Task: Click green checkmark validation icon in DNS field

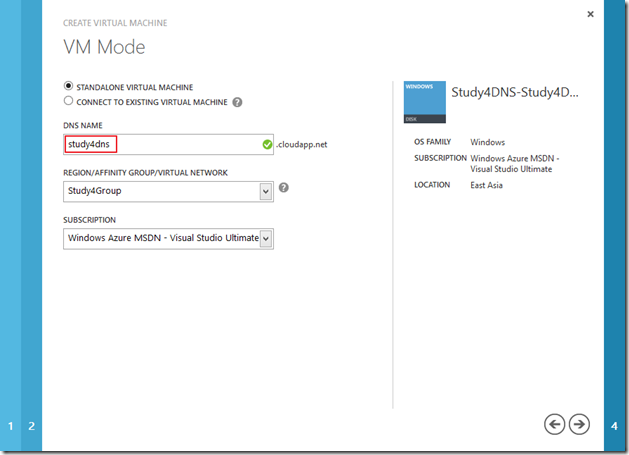Action: [x=267, y=144]
